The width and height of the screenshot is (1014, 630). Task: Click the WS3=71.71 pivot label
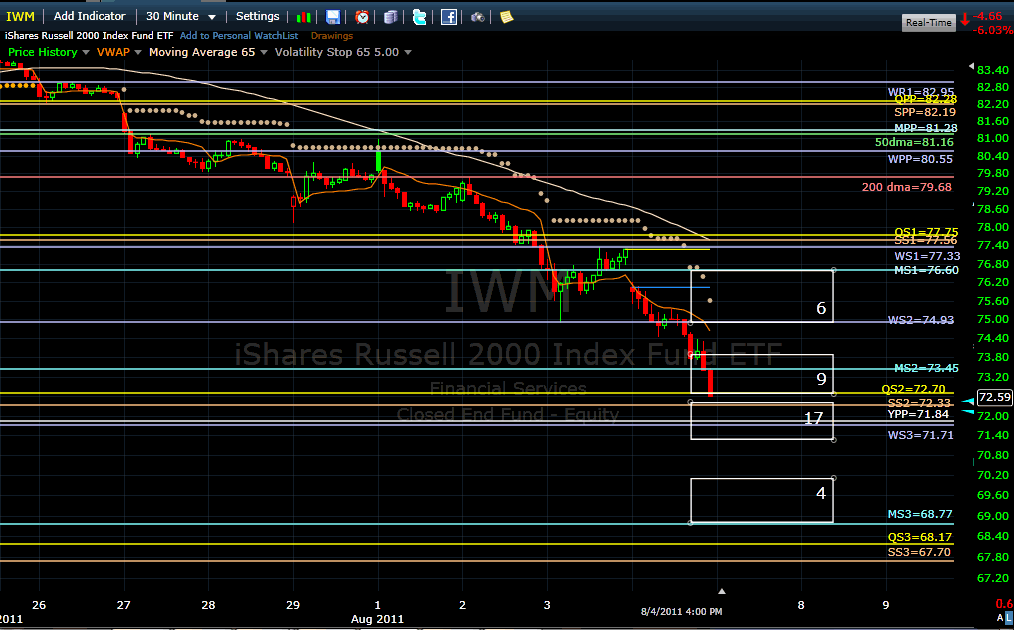[921, 435]
